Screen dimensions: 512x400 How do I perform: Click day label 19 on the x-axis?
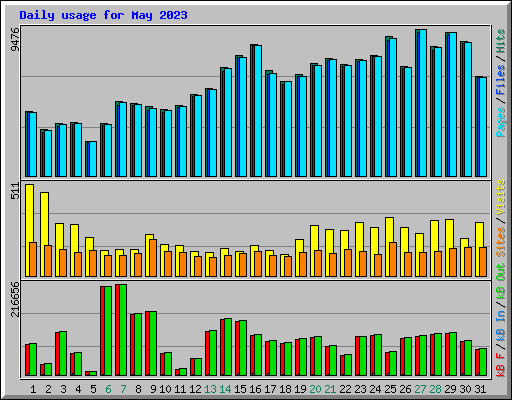tap(300, 389)
